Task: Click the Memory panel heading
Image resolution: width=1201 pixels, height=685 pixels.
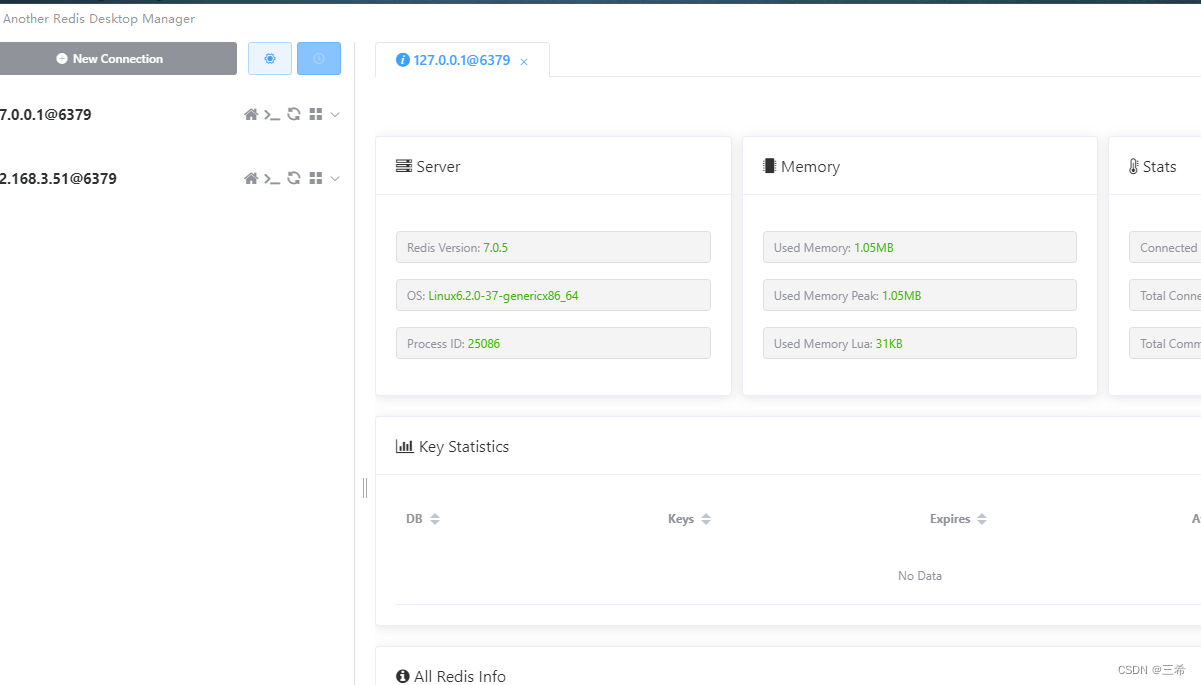Action: point(810,167)
